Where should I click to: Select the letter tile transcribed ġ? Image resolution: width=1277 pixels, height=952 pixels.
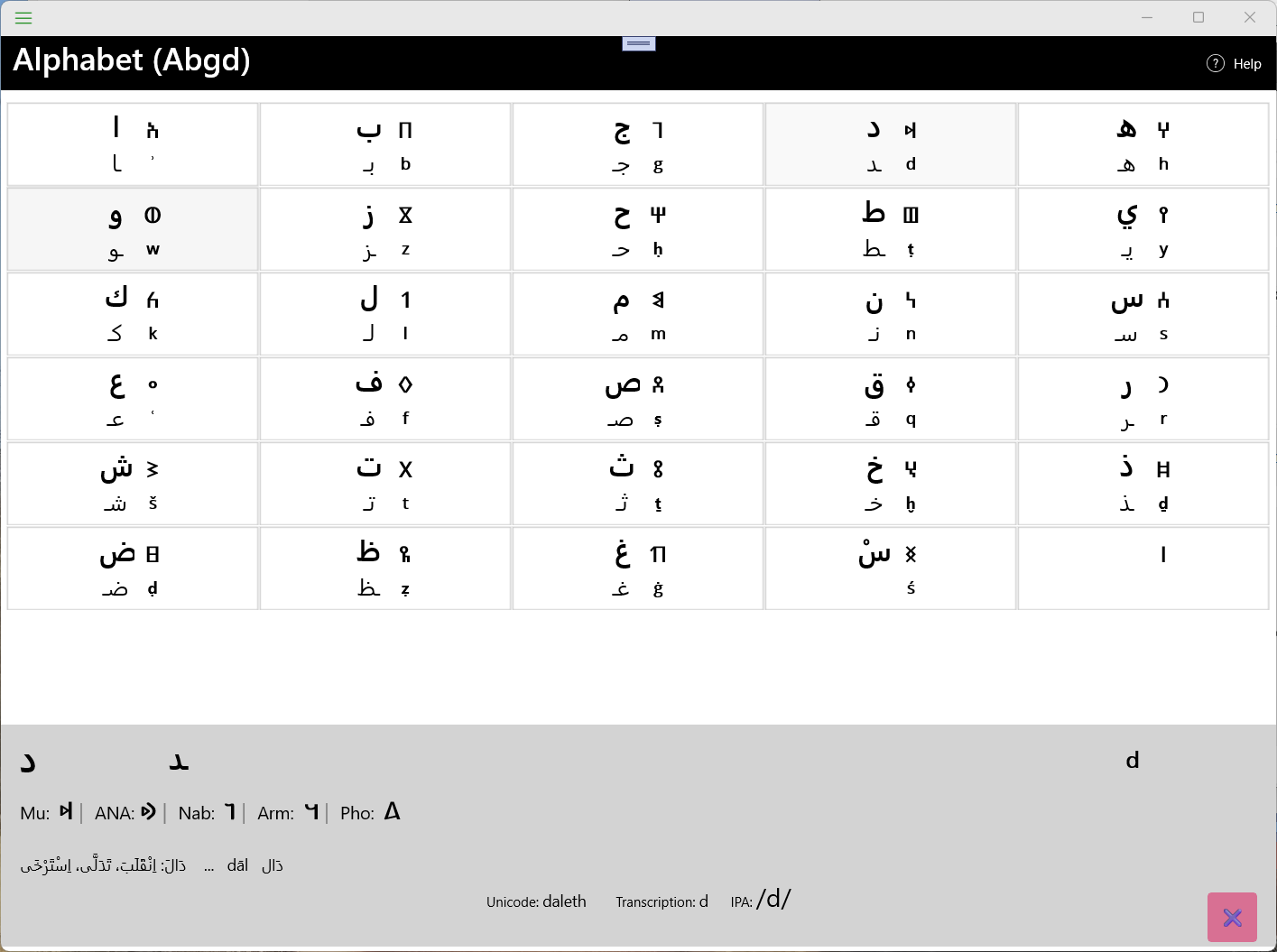tap(638, 568)
